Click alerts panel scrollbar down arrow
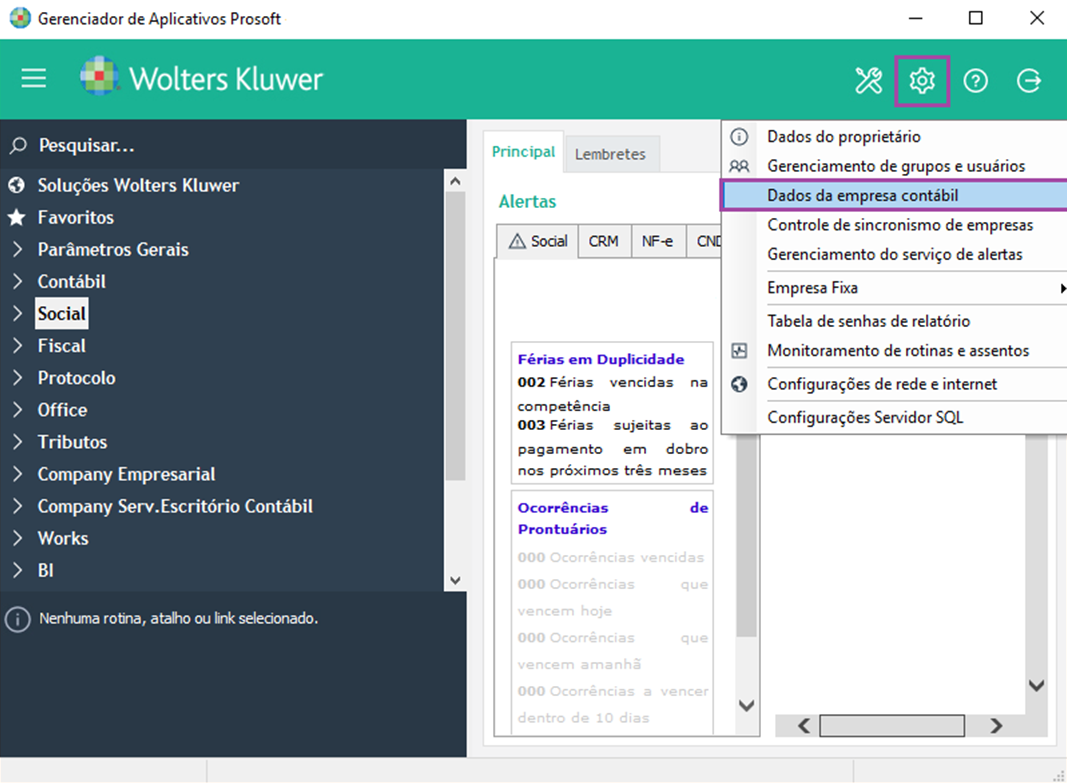The height and width of the screenshot is (783, 1067). tap(746, 705)
